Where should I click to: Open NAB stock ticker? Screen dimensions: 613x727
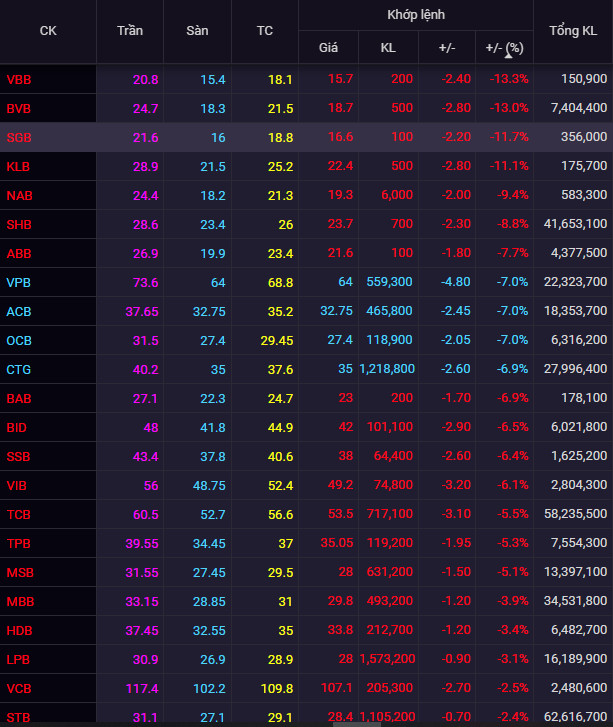coord(19,196)
